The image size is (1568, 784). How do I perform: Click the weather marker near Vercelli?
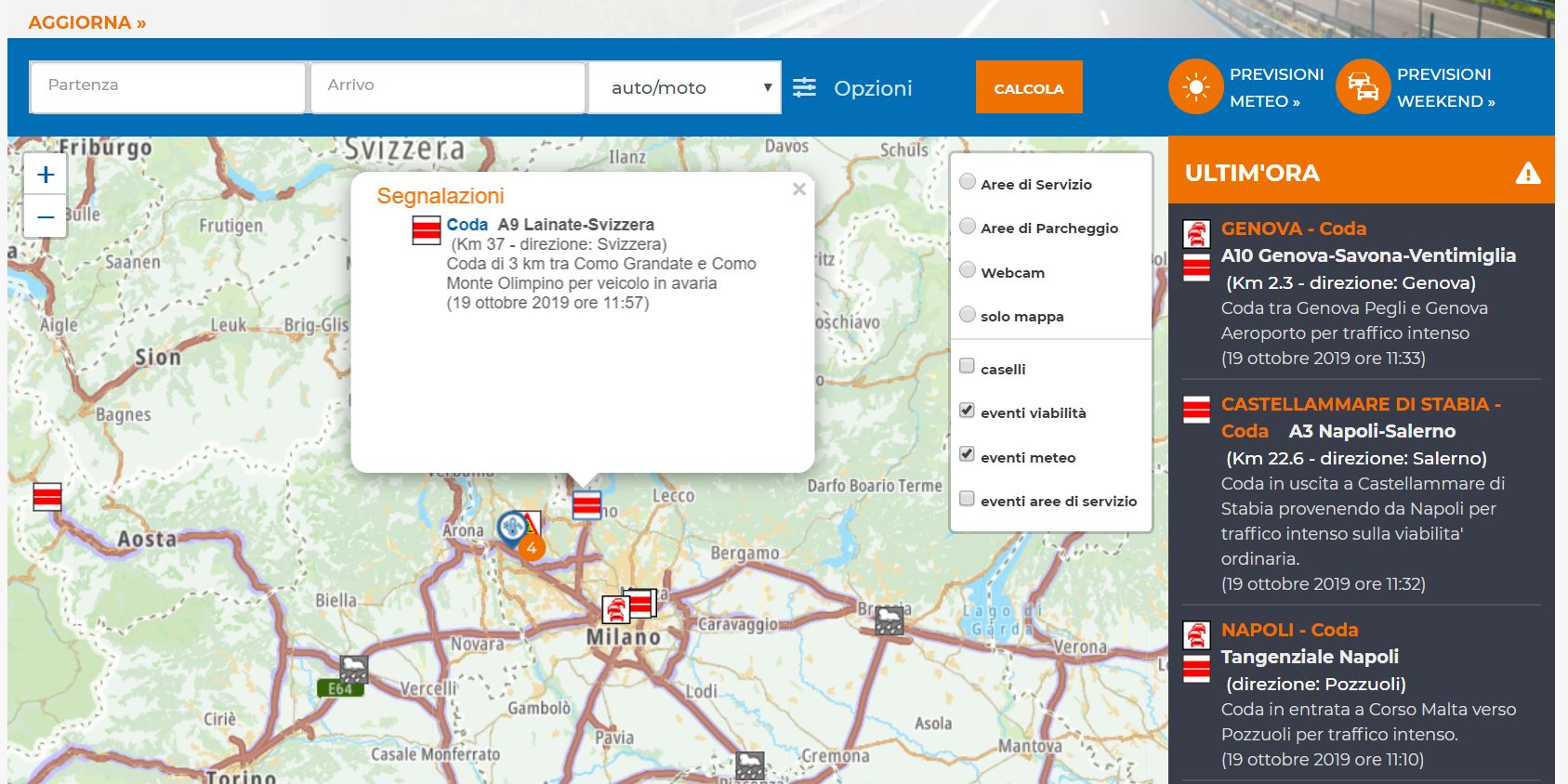pos(353,669)
